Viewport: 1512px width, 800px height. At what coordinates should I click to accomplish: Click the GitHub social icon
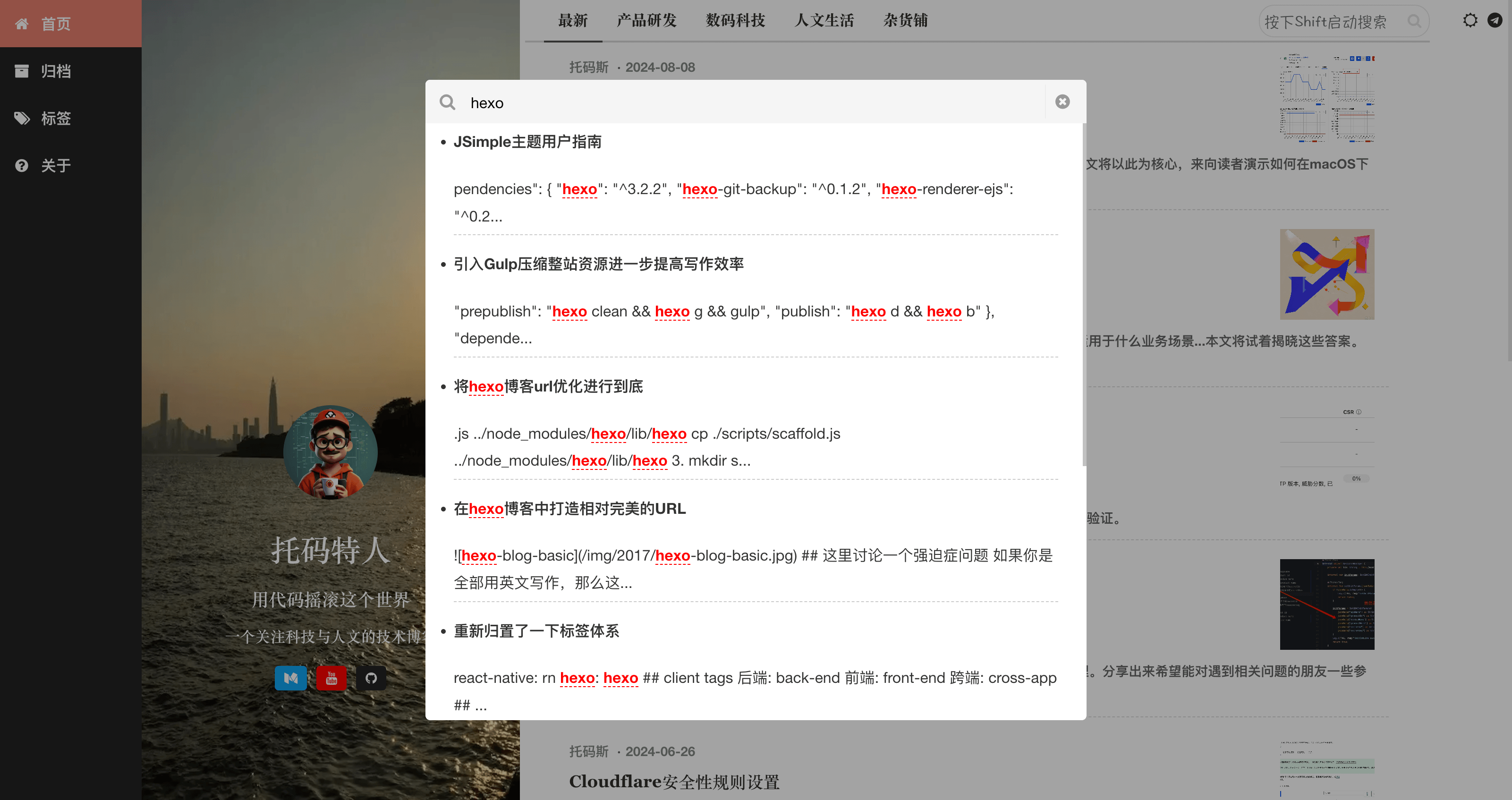pyautogui.click(x=371, y=678)
